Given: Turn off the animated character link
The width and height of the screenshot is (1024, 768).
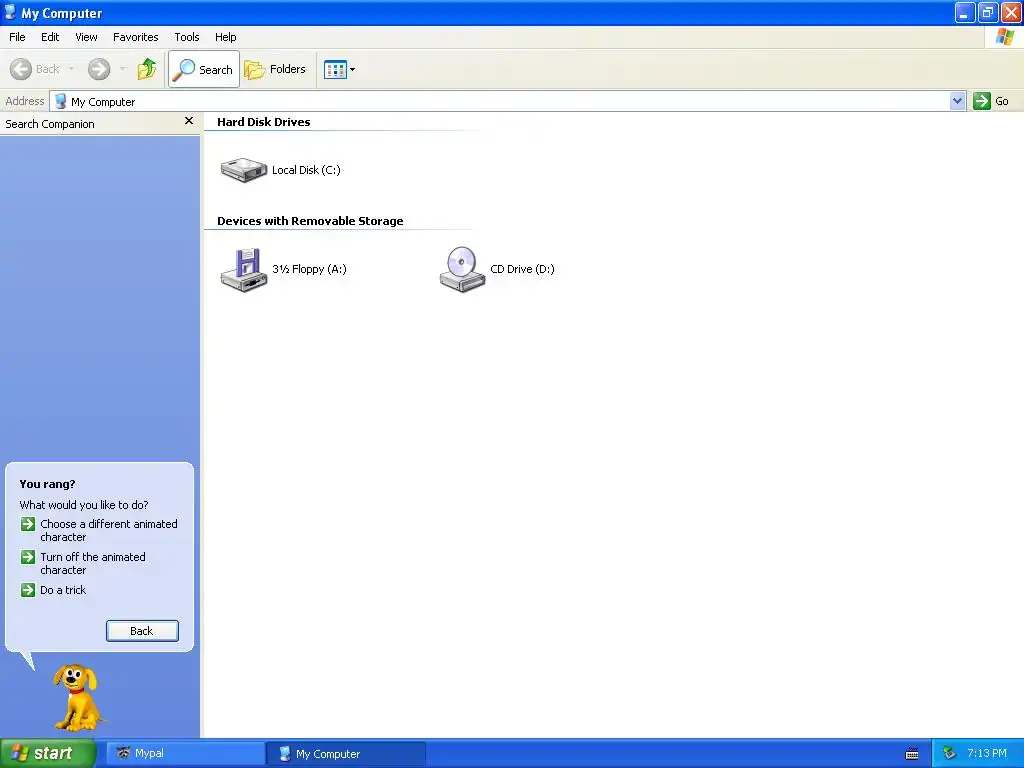Looking at the screenshot, I should pyautogui.click(x=93, y=564).
